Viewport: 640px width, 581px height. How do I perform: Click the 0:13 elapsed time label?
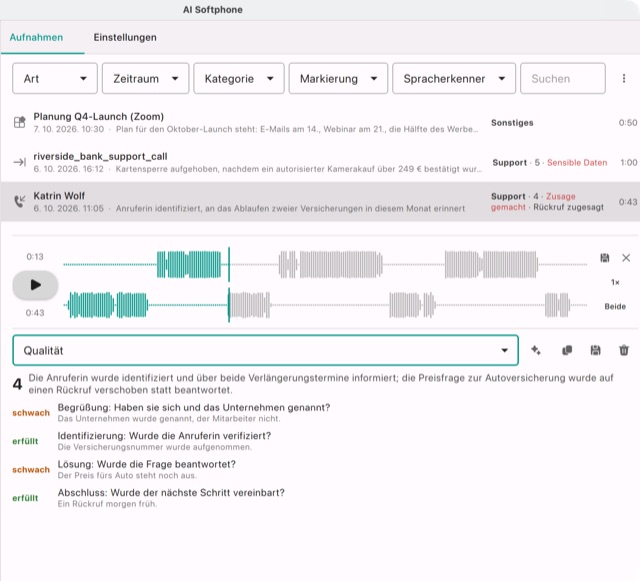35,257
